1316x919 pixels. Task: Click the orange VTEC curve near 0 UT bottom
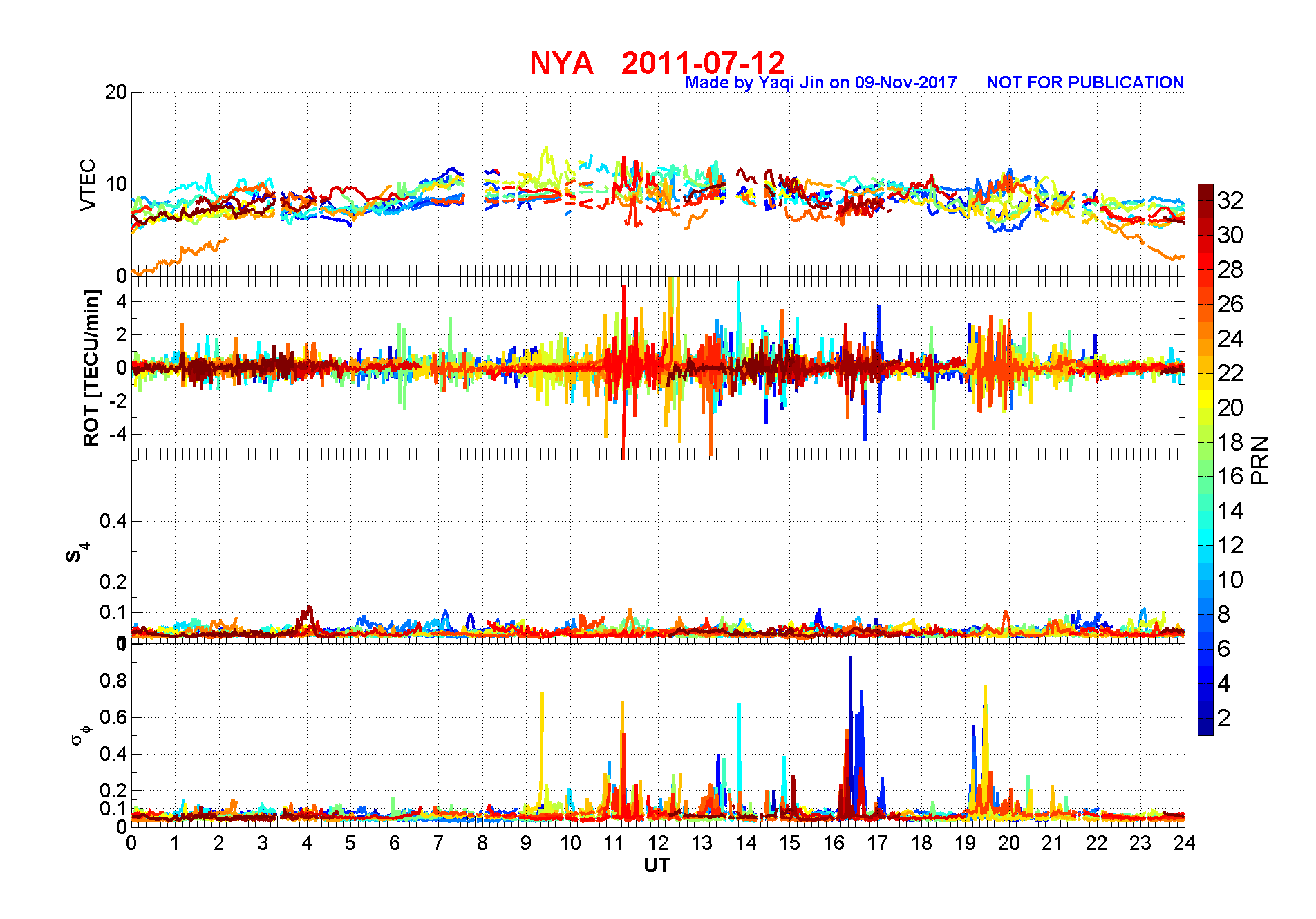tap(180, 256)
